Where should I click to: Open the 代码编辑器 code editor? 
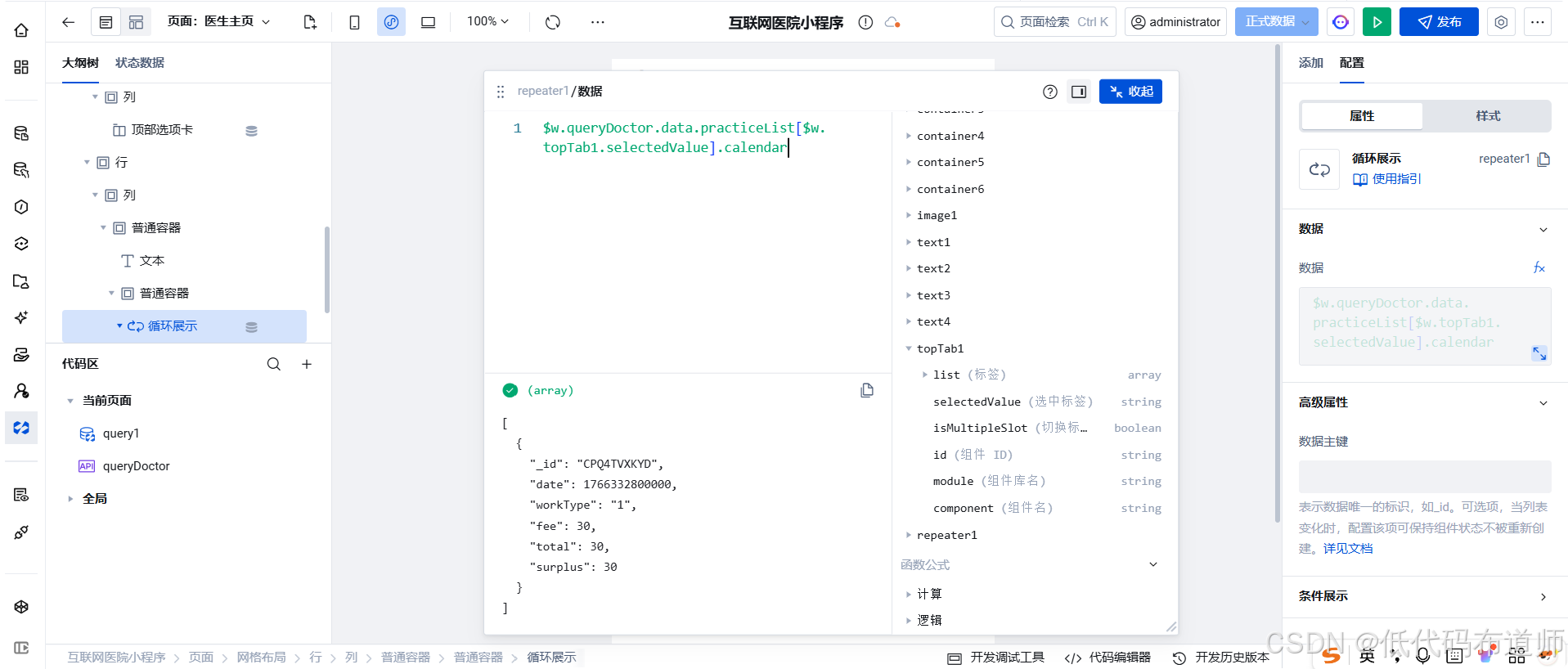click(x=1107, y=658)
